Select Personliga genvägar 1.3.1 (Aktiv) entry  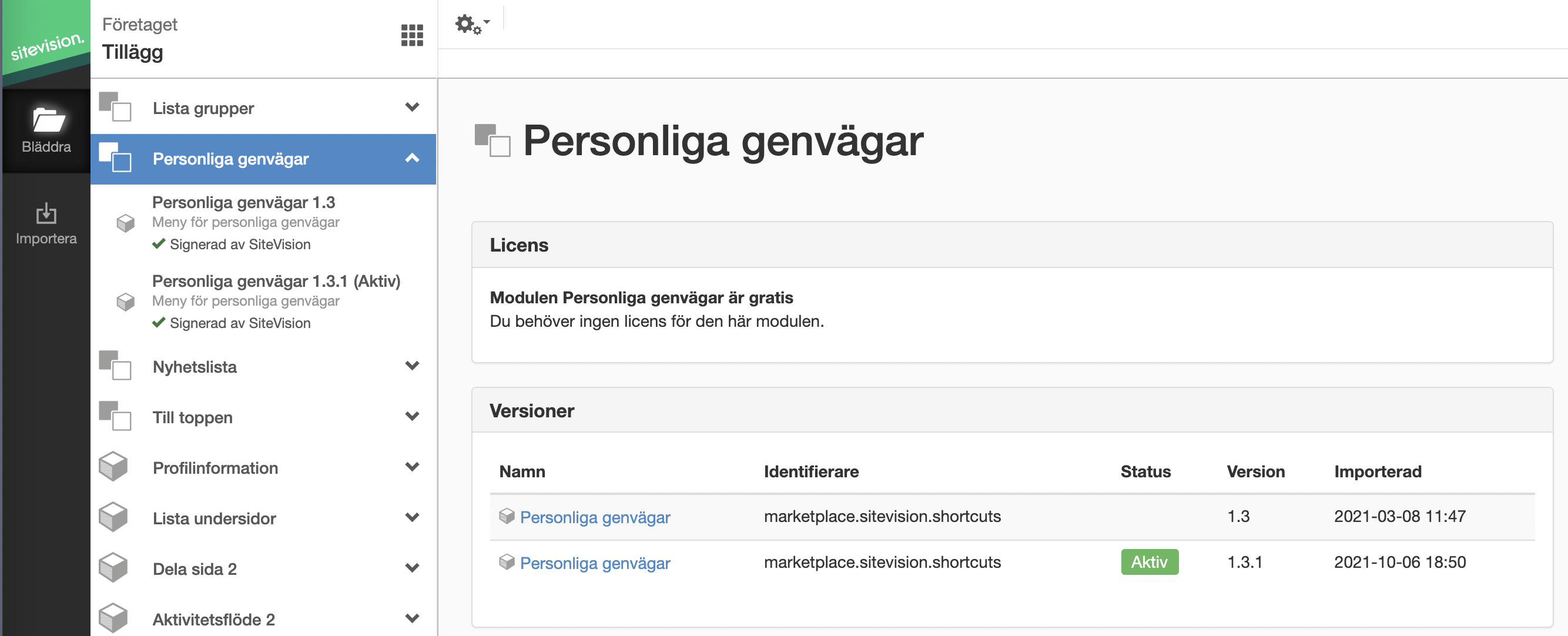(x=263, y=302)
